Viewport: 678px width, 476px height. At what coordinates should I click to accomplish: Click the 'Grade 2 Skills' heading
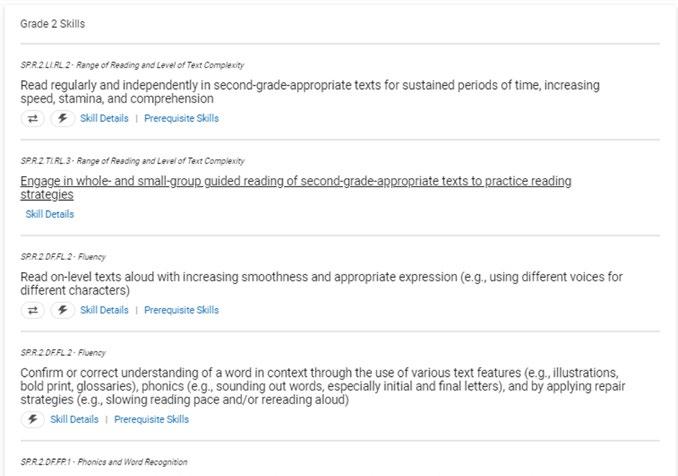(x=52, y=22)
